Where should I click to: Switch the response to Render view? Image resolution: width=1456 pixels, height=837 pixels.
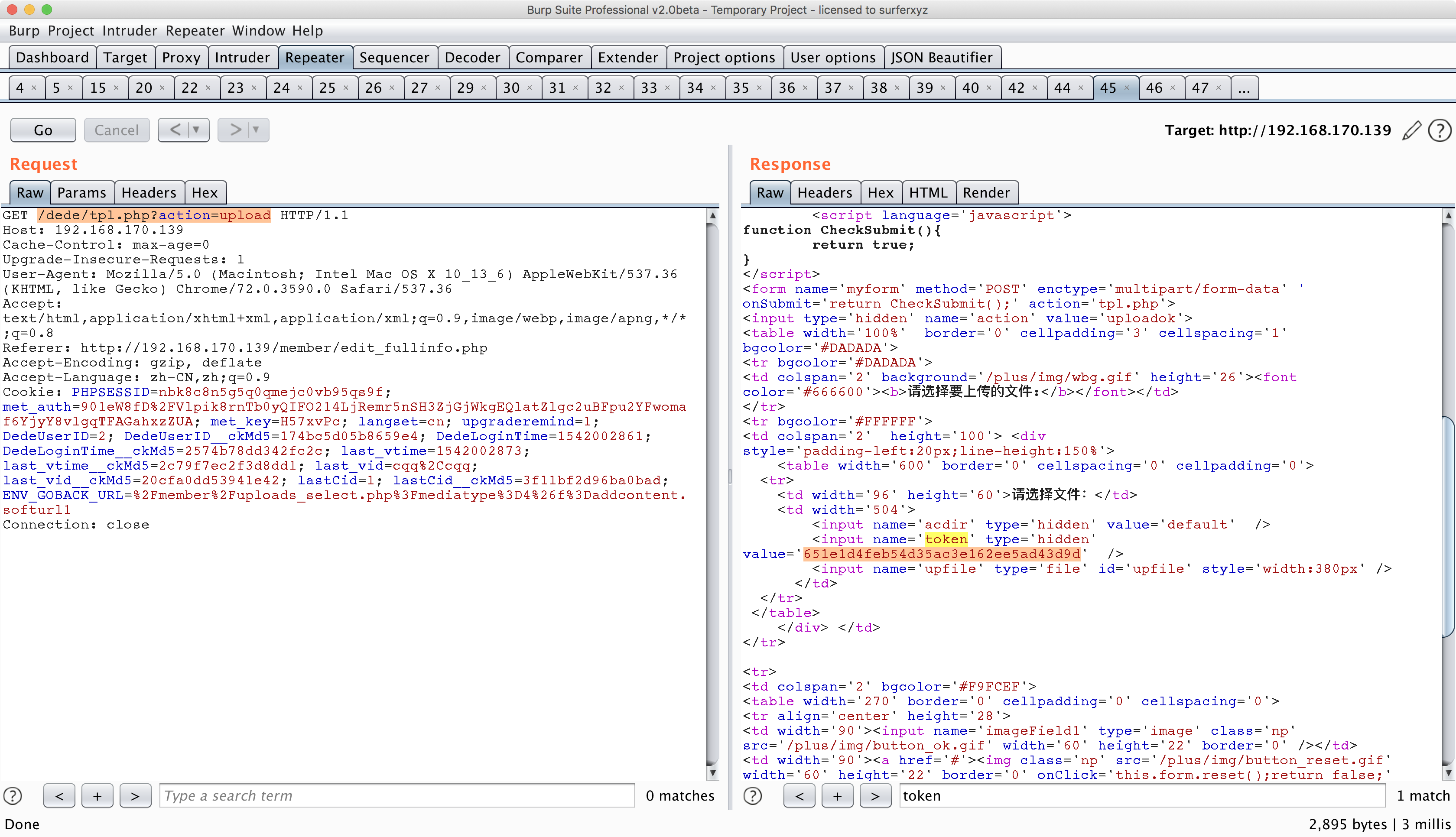[986, 192]
